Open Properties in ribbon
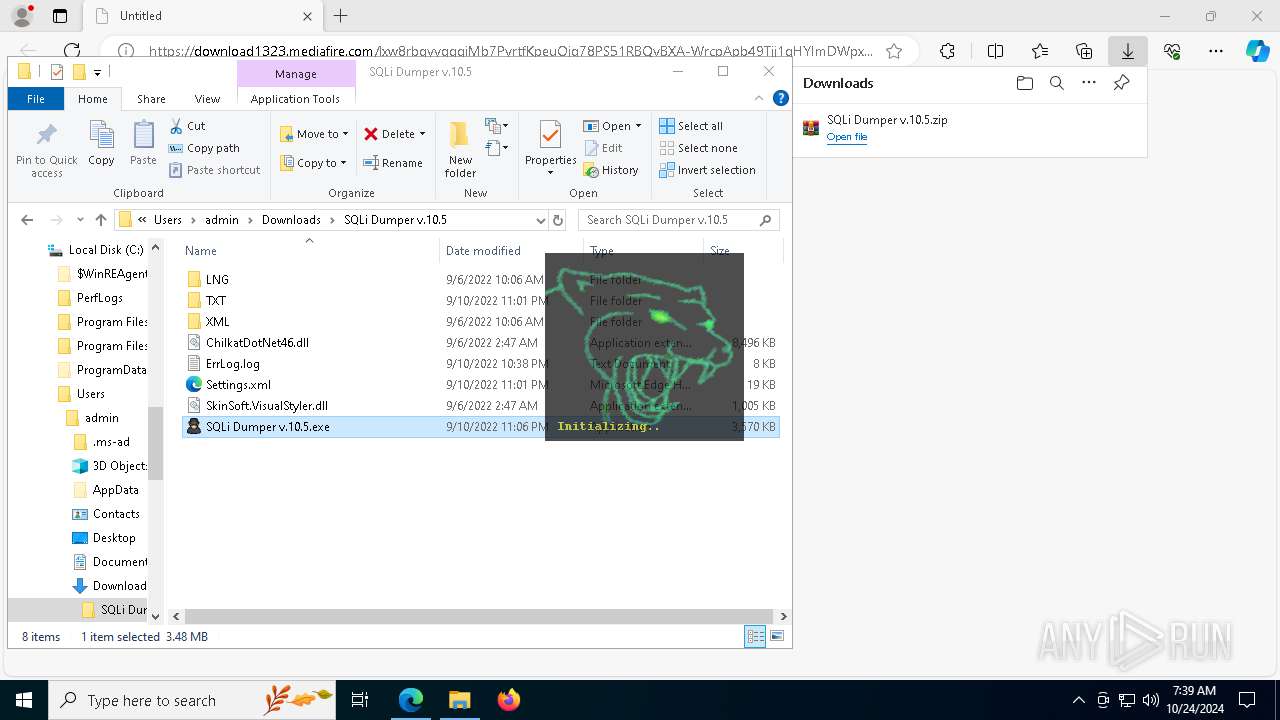This screenshot has width=1280, height=720. (x=551, y=148)
